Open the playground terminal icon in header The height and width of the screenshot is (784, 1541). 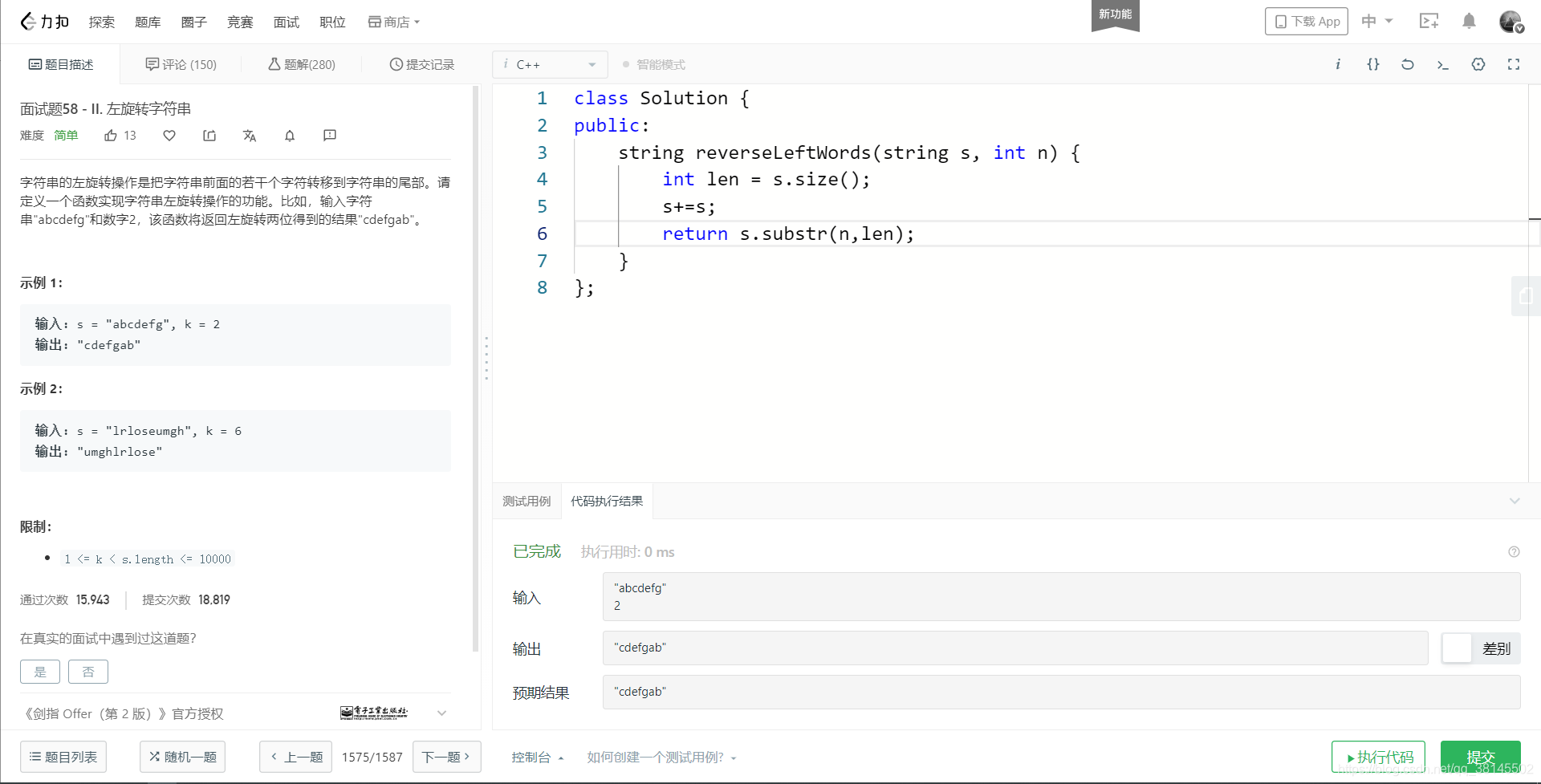tap(1429, 22)
